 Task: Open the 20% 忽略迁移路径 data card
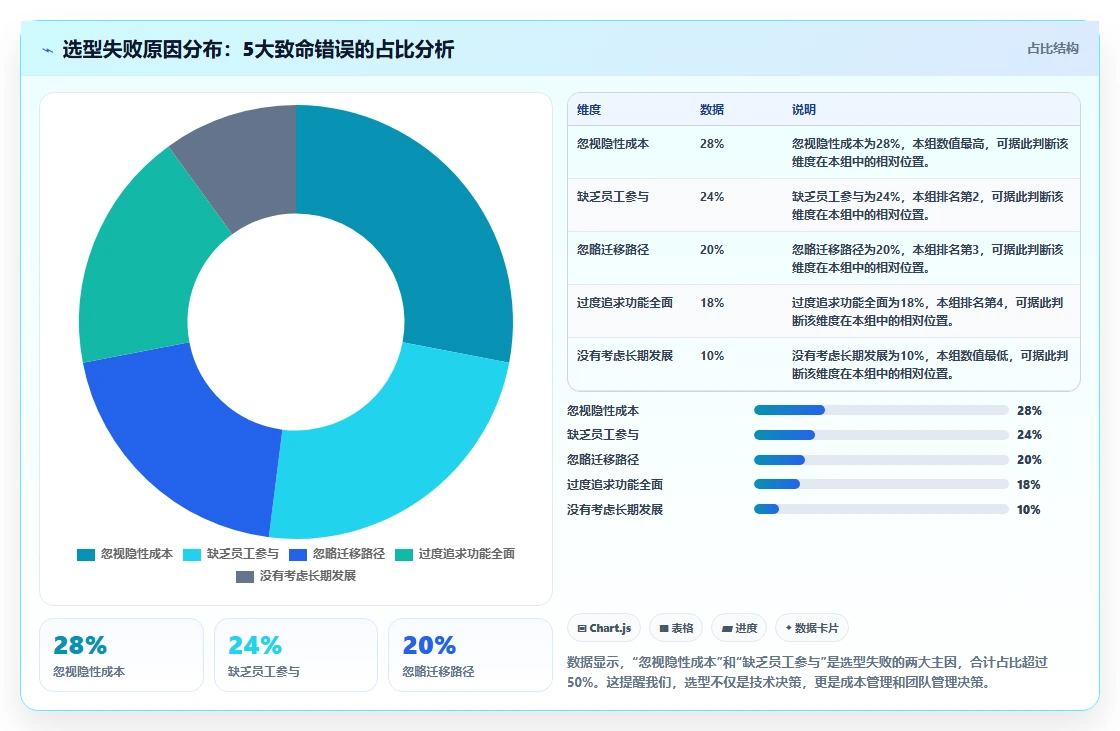pyautogui.click(x=470, y=655)
